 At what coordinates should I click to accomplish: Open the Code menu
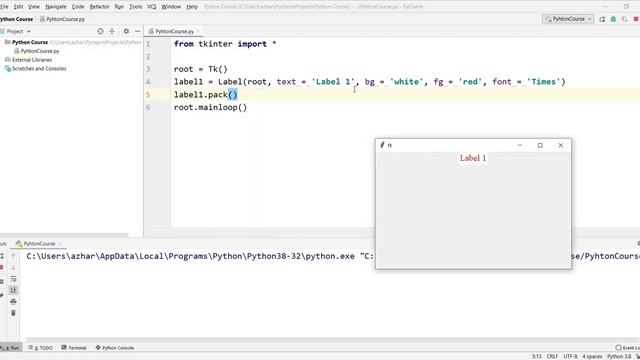click(x=78, y=7)
